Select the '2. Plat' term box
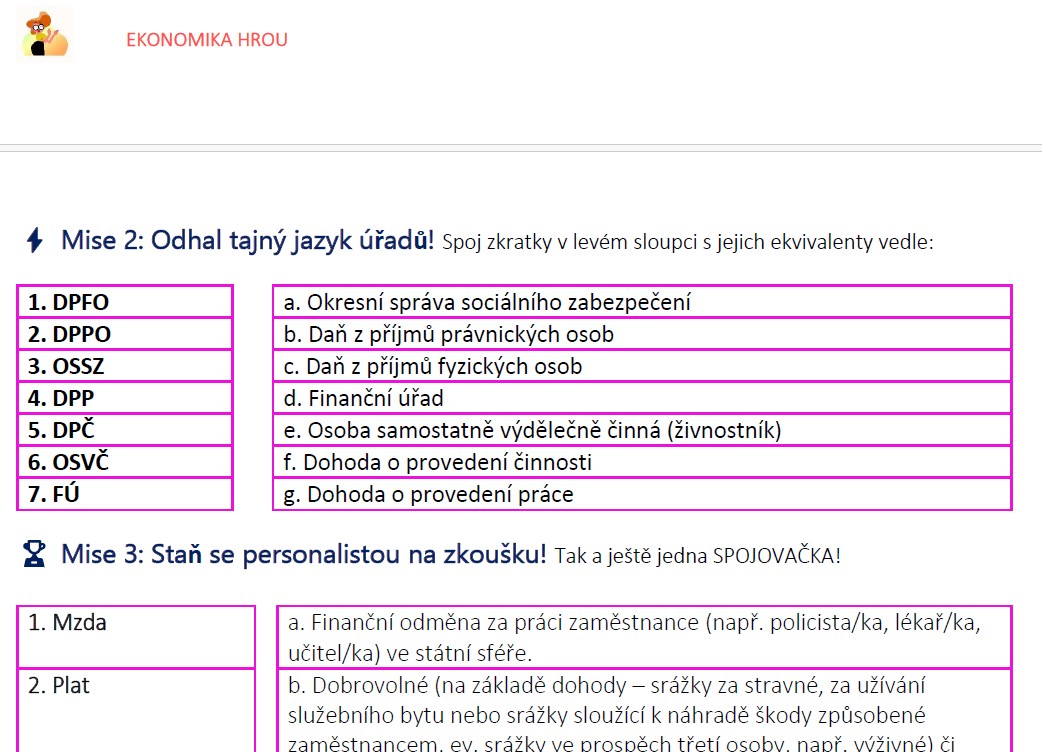This screenshot has width=1042, height=752. 136,708
